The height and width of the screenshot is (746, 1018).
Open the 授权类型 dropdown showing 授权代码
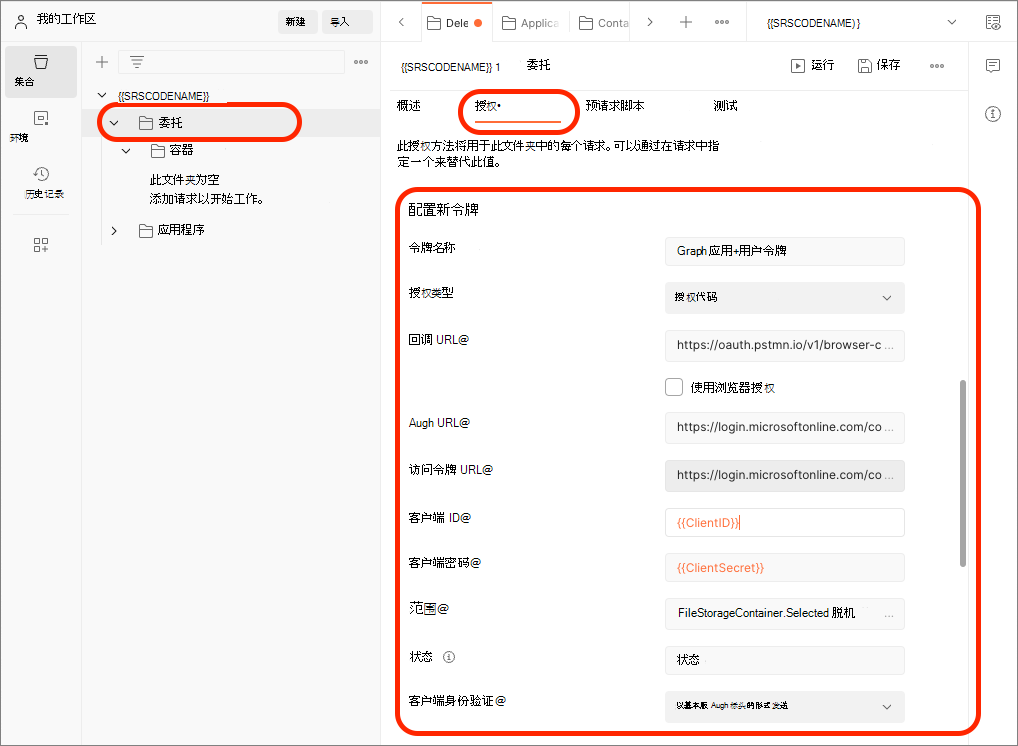coord(784,297)
